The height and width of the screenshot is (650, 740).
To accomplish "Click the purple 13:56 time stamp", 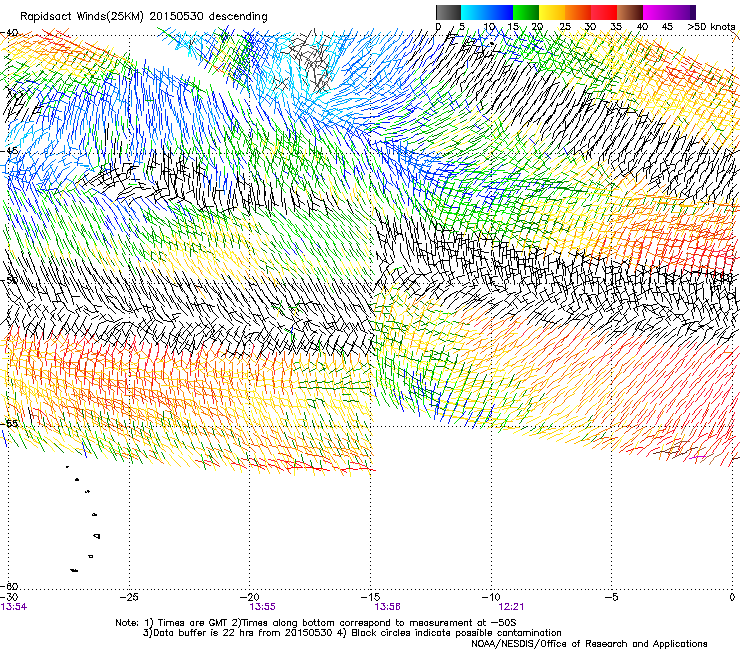I will pyautogui.click(x=387, y=607).
